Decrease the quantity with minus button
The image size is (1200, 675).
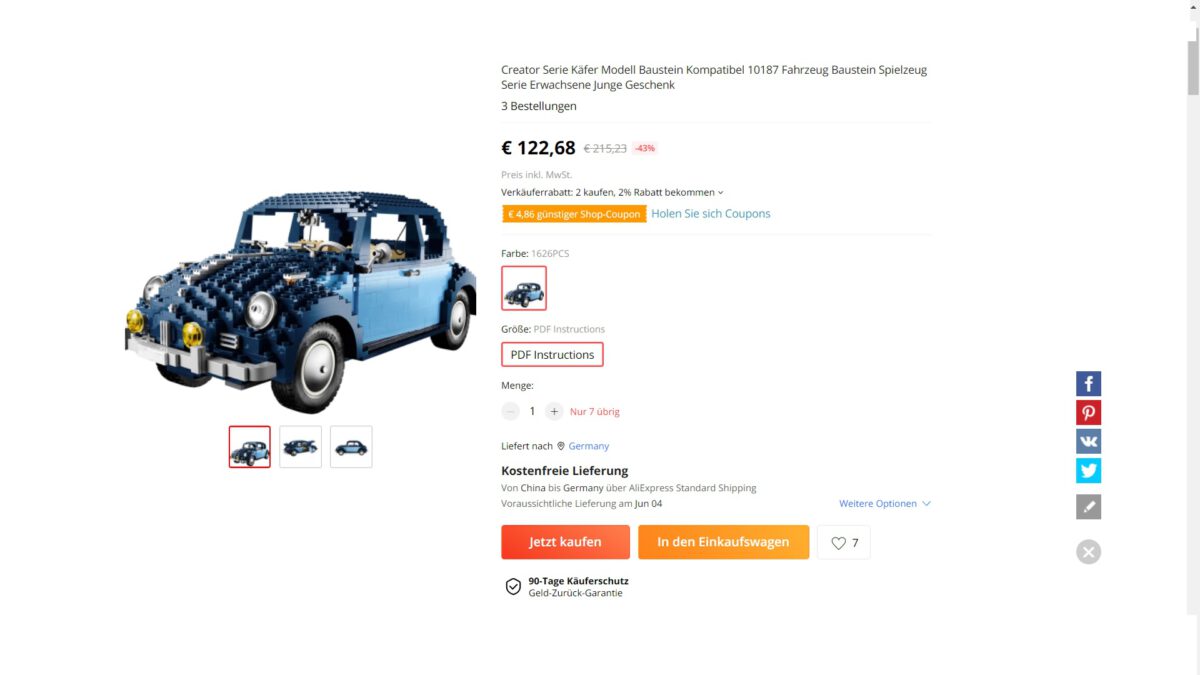(x=511, y=411)
